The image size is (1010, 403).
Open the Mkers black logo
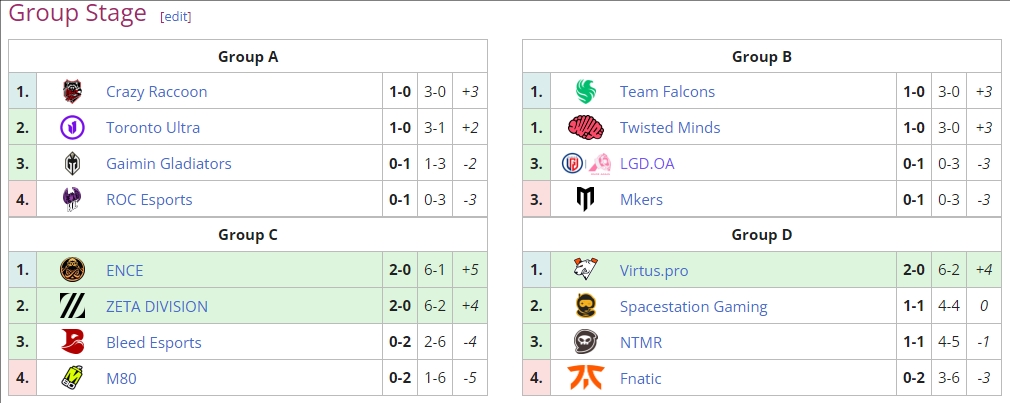586,200
